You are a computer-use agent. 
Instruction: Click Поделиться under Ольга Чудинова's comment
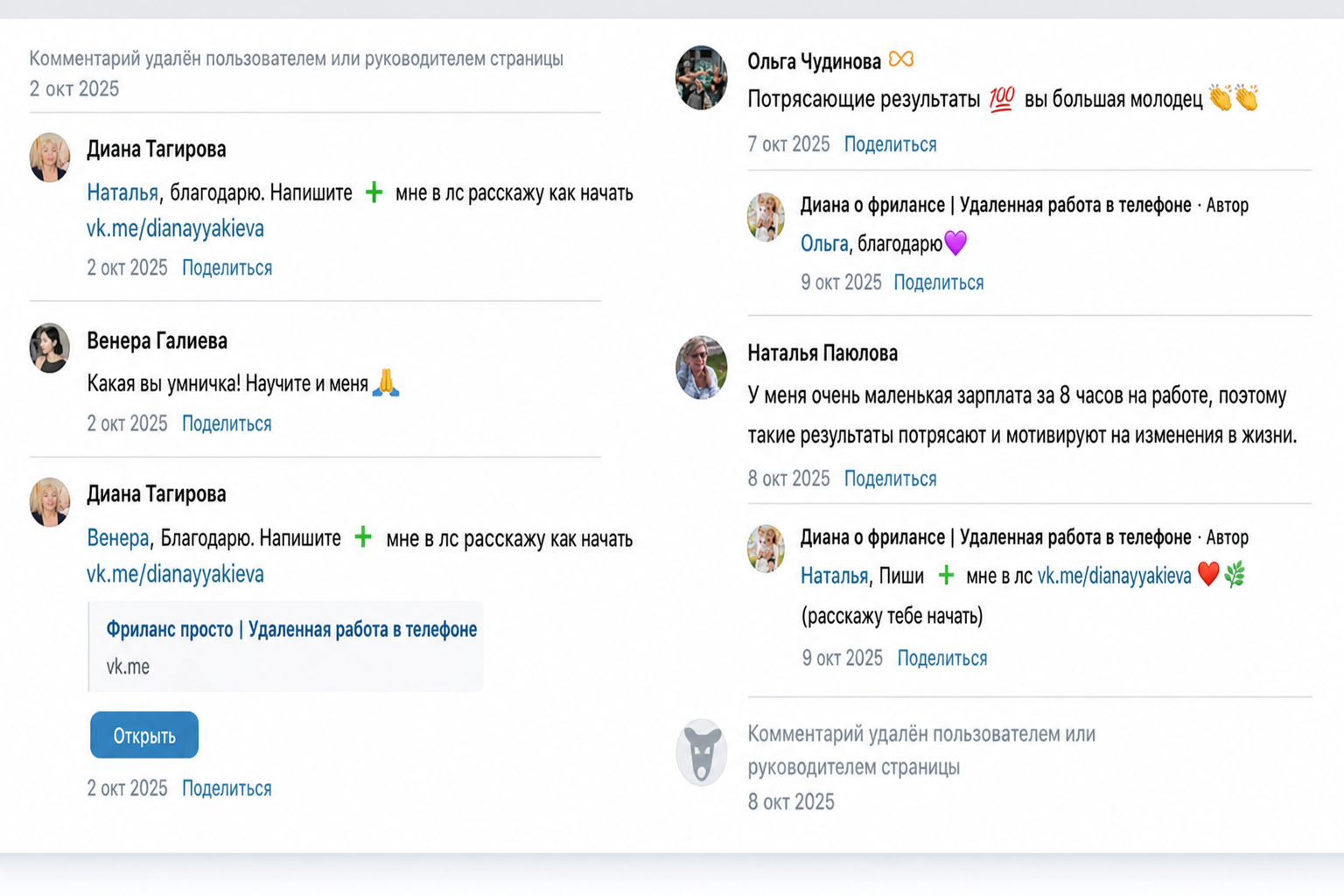tap(890, 144)
